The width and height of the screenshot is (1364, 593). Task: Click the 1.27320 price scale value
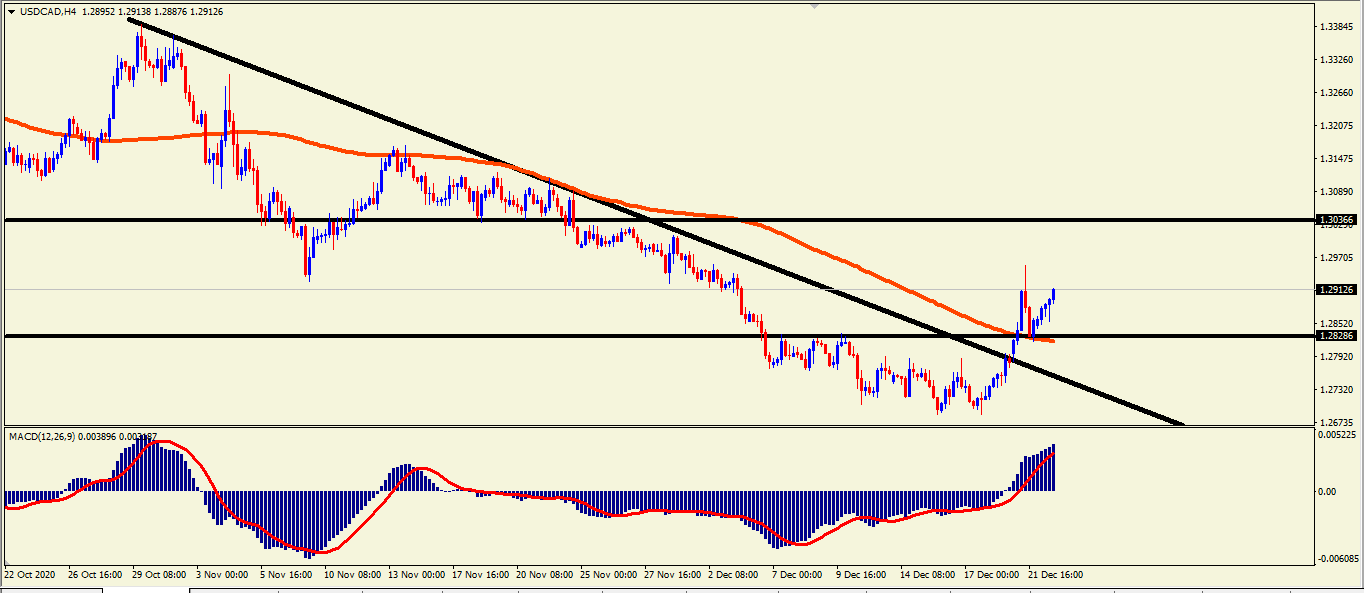click(x=1337, y=389)
